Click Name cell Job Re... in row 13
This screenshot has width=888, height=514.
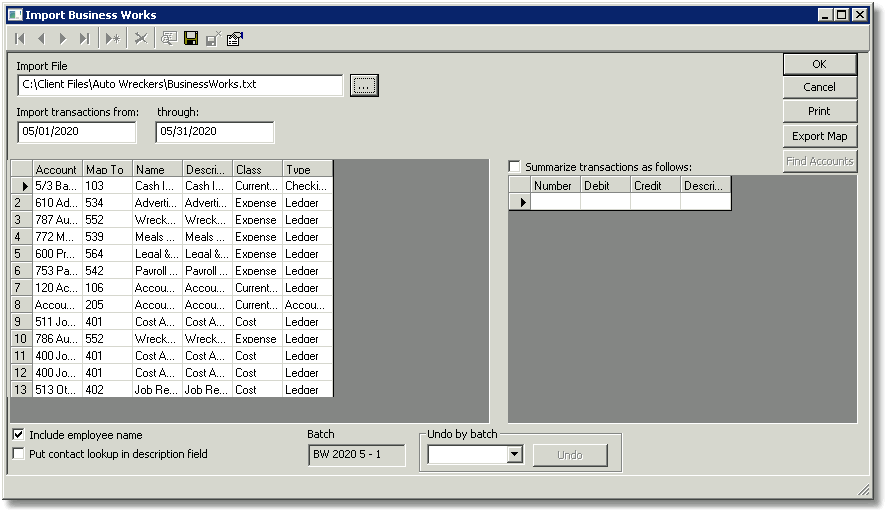pyautogui.click(x=157, y=389)
